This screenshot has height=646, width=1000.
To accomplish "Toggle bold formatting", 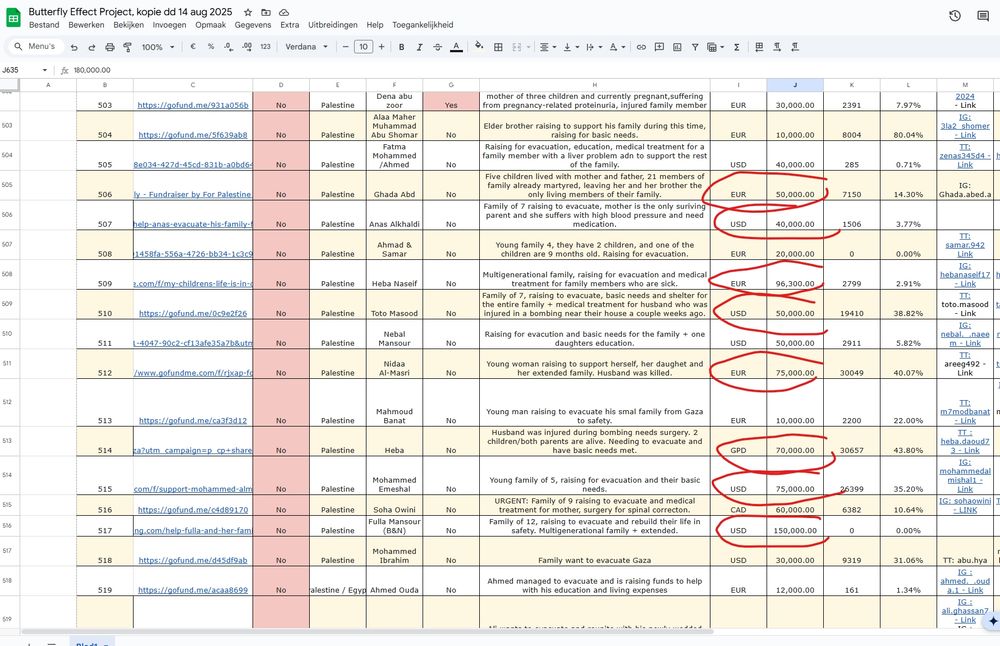I will point(401,47).
